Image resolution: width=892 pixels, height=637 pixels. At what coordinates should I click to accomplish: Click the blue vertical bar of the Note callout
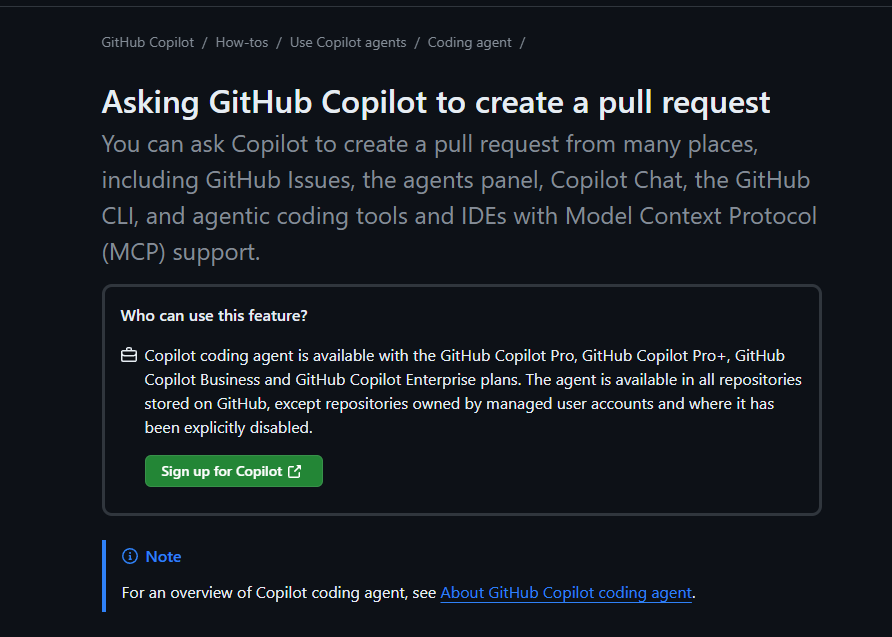click(104, 575)
